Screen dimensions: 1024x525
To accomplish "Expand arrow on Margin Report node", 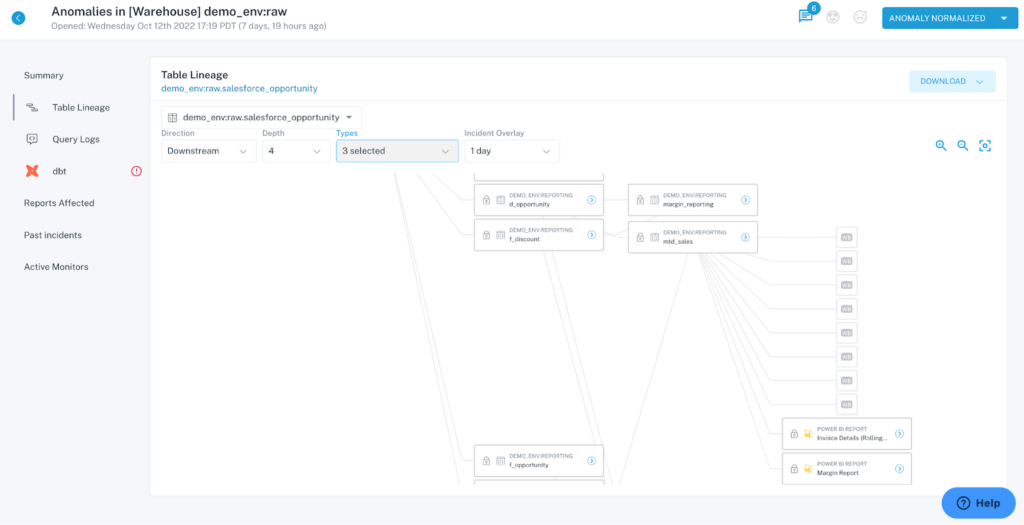I will 899,468.
